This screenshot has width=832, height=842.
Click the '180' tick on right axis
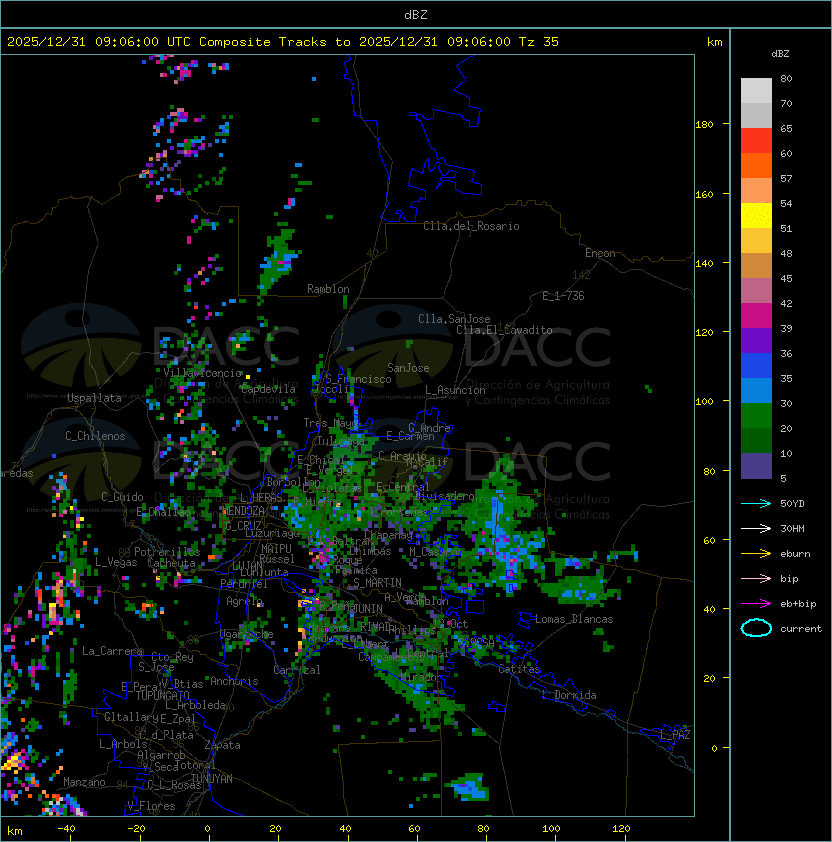coord(704,125)
